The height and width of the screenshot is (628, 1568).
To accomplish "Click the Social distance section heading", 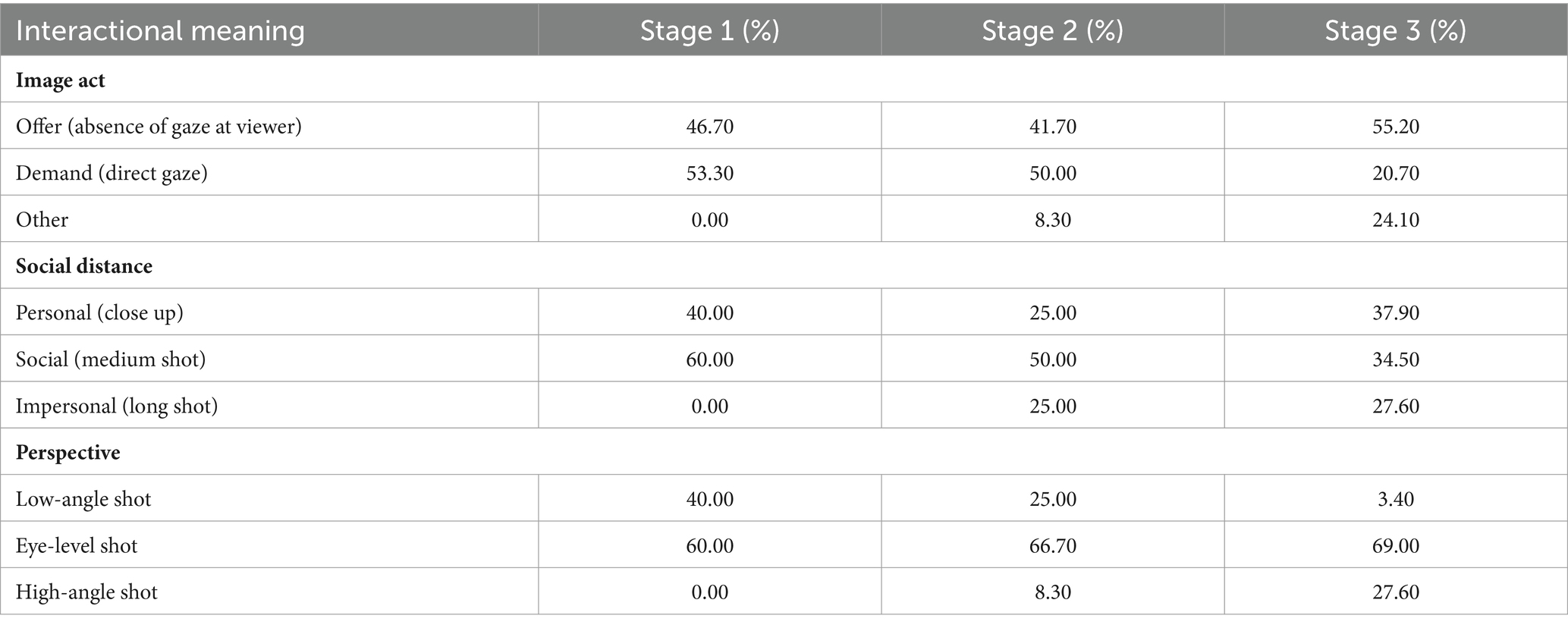I will pos(84,266).
